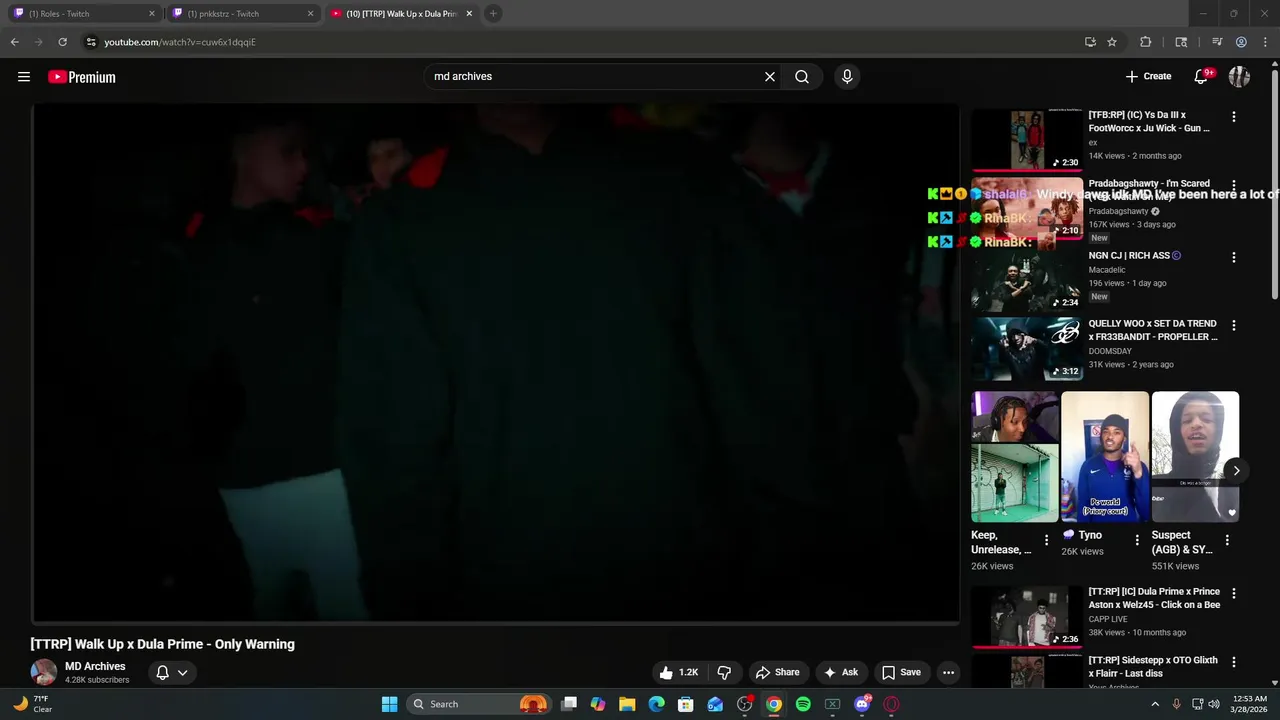Play Ys Da III x FootWorcc video thumbnail

pos(1026,139)
